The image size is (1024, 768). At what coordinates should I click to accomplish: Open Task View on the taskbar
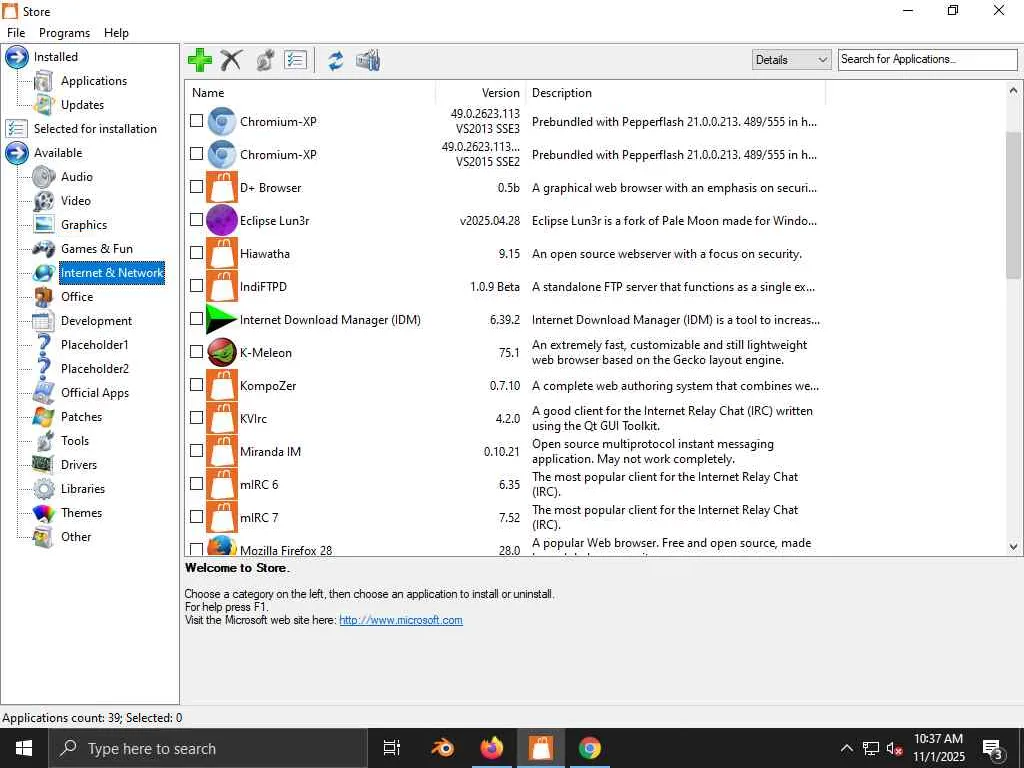(x=392, y=748)
